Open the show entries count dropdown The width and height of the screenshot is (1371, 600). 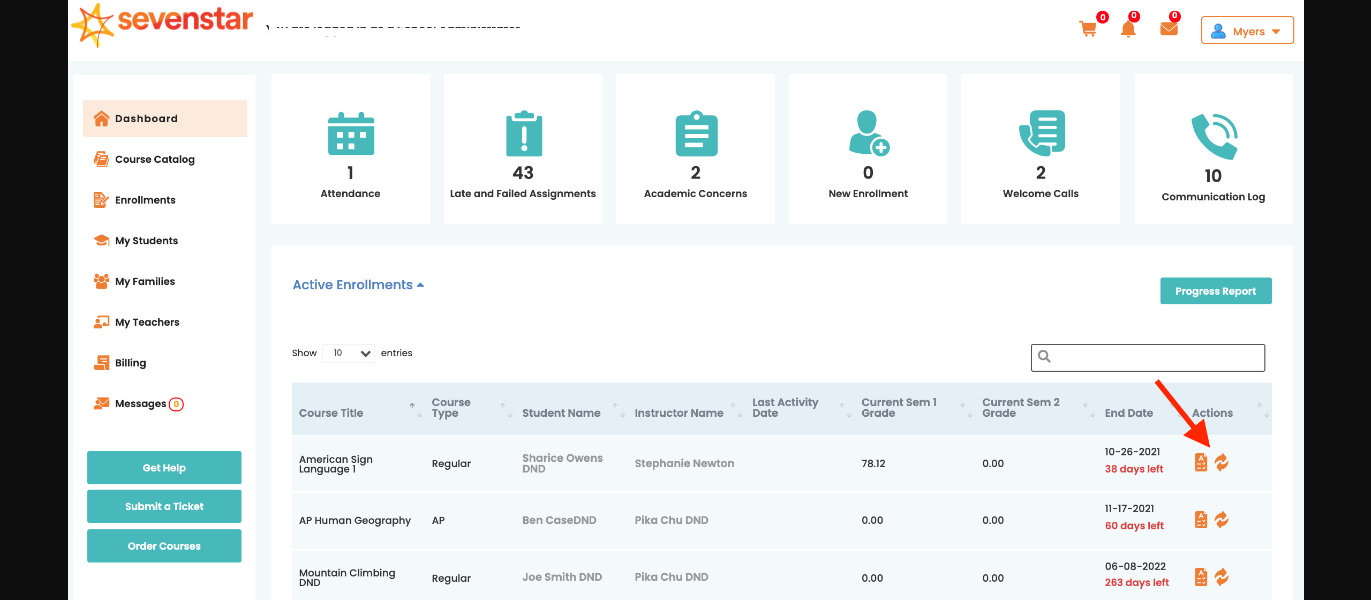[x=348, y=353]
